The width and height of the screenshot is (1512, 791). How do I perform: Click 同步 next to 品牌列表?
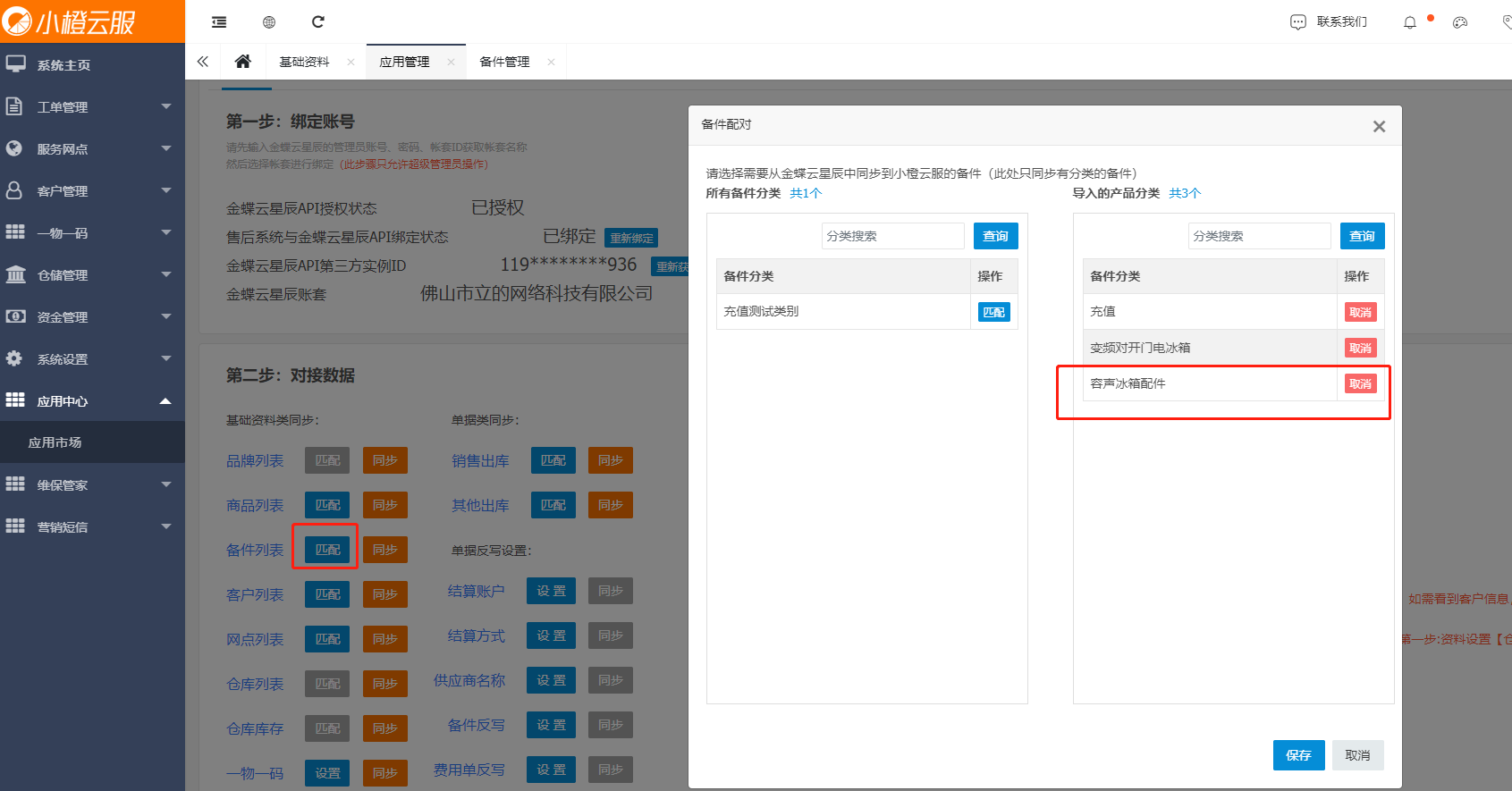385,460
